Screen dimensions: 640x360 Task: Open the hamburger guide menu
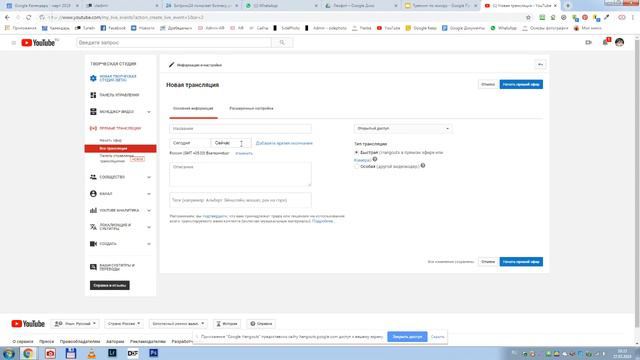(x=13, y=42)
